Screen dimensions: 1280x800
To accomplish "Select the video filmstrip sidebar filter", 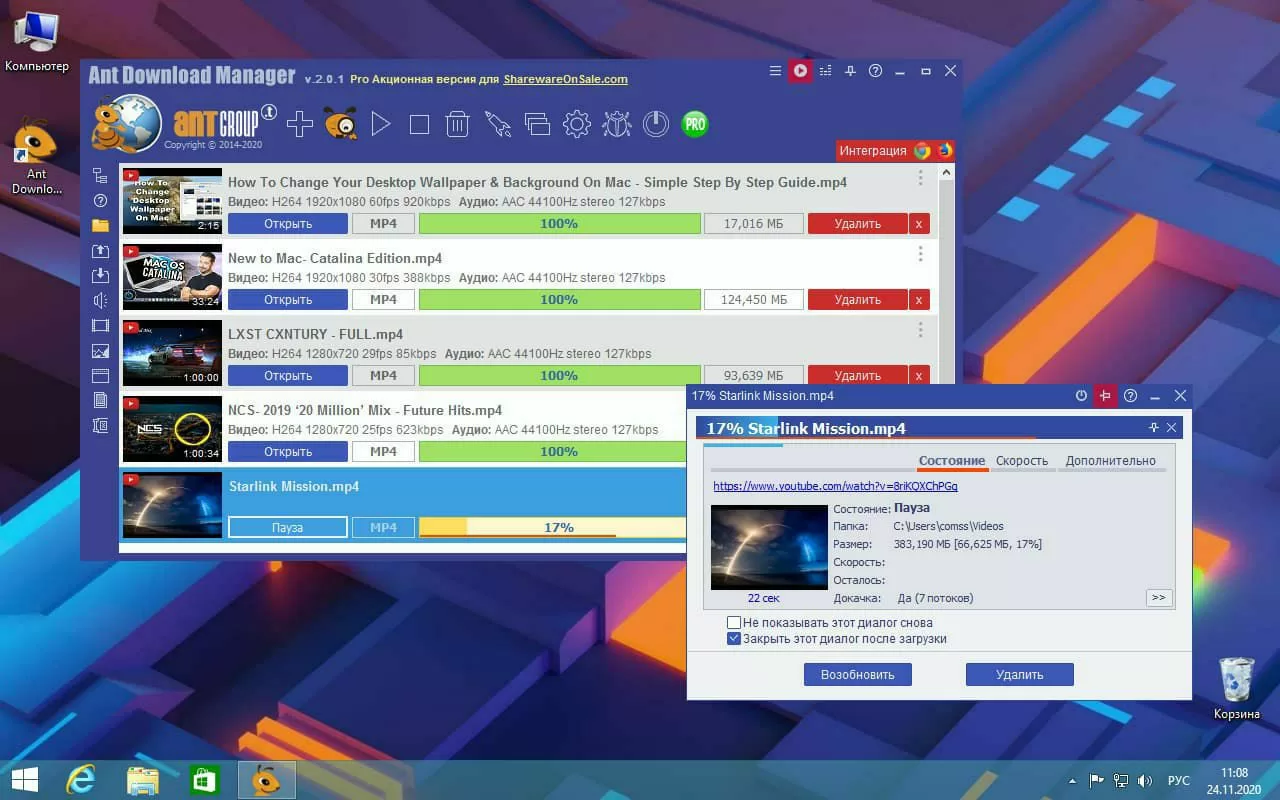I will pyautogui.click(x=100, y=326).
